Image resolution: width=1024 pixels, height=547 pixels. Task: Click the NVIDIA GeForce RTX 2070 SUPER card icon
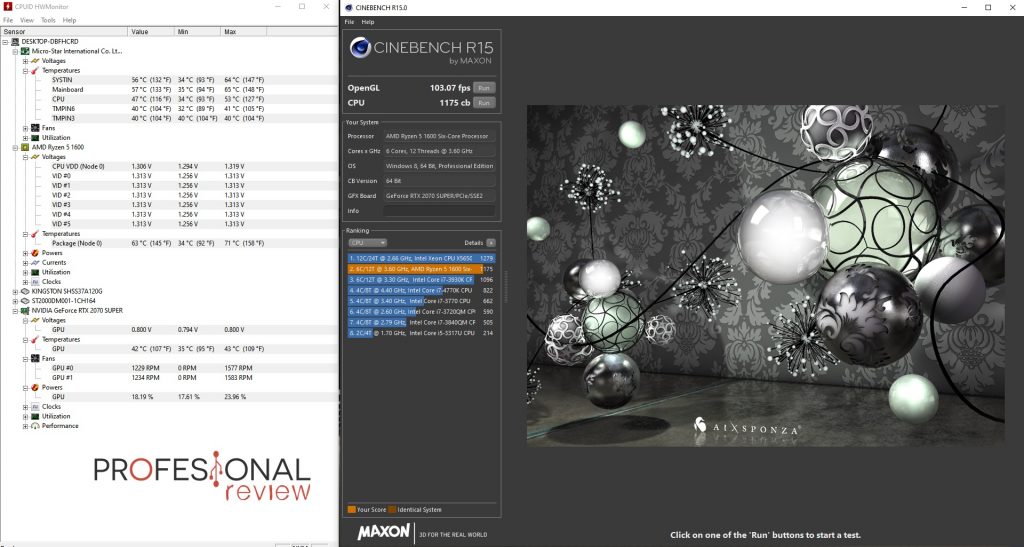click(25, 311)
